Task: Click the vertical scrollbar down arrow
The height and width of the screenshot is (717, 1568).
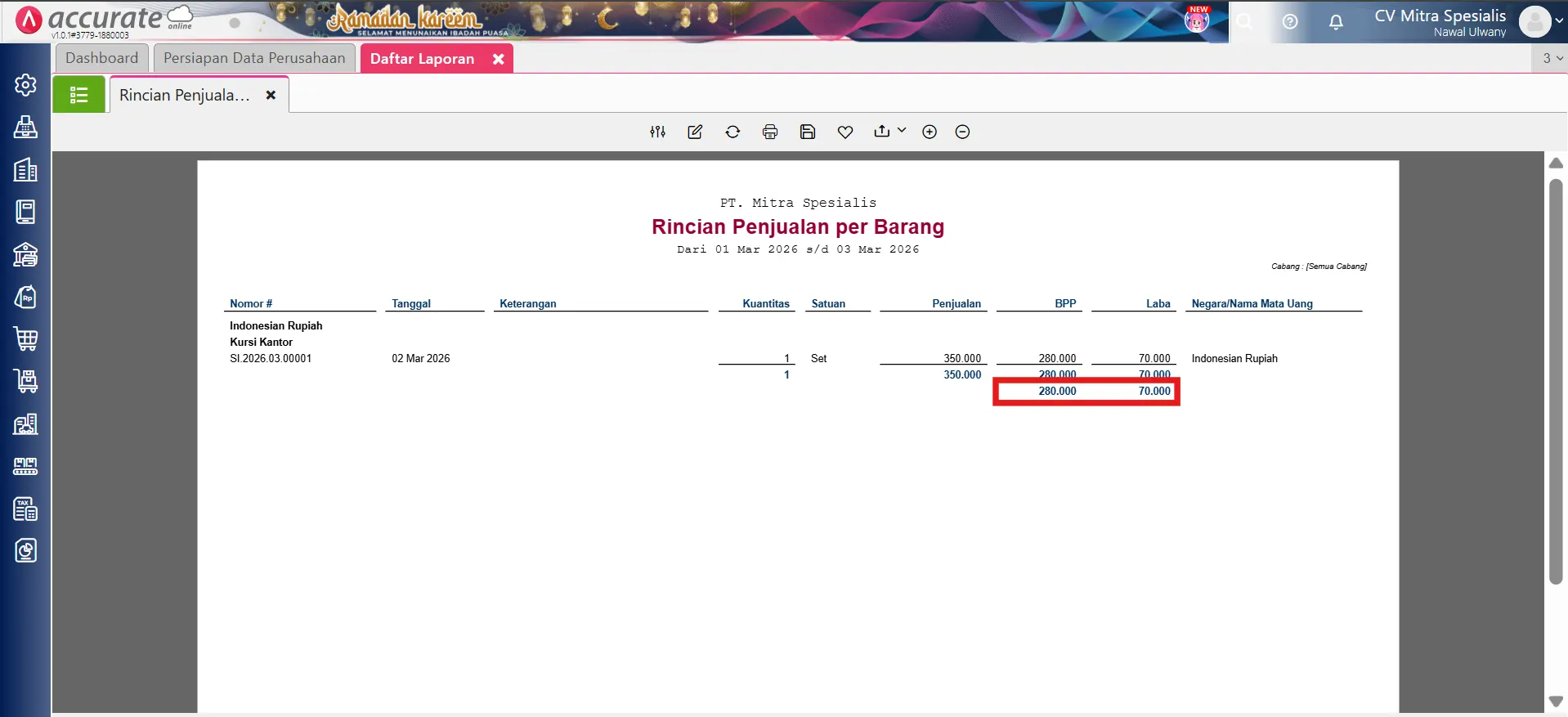Action: point(1556,701)
